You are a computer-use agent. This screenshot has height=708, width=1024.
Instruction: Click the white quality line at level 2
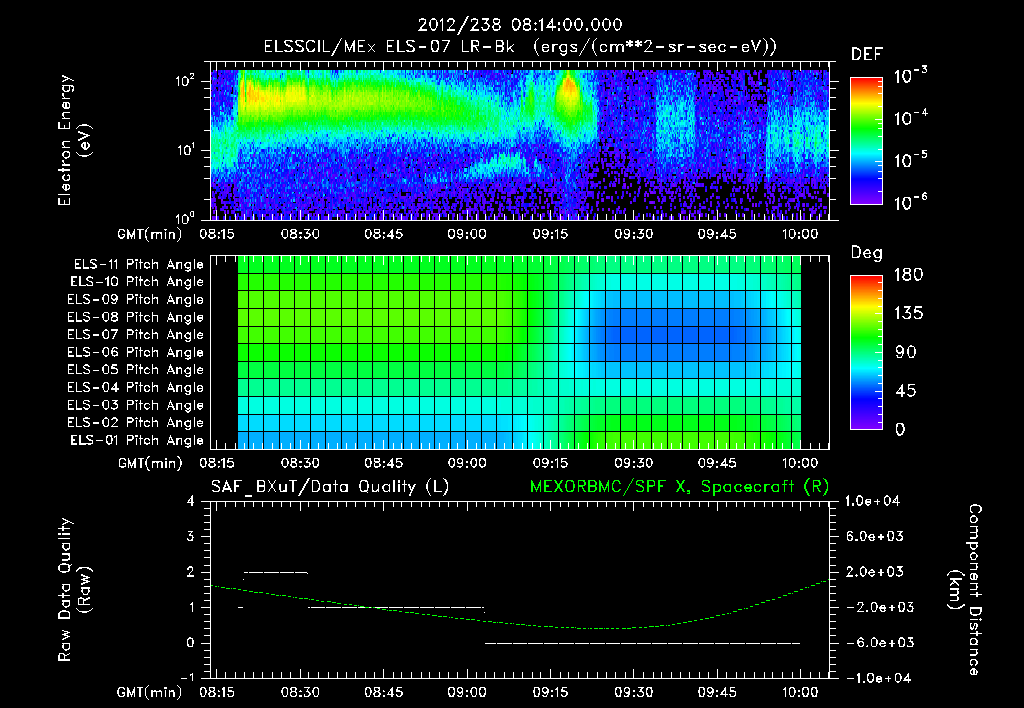pyautogui.click(x=276, y=573)
